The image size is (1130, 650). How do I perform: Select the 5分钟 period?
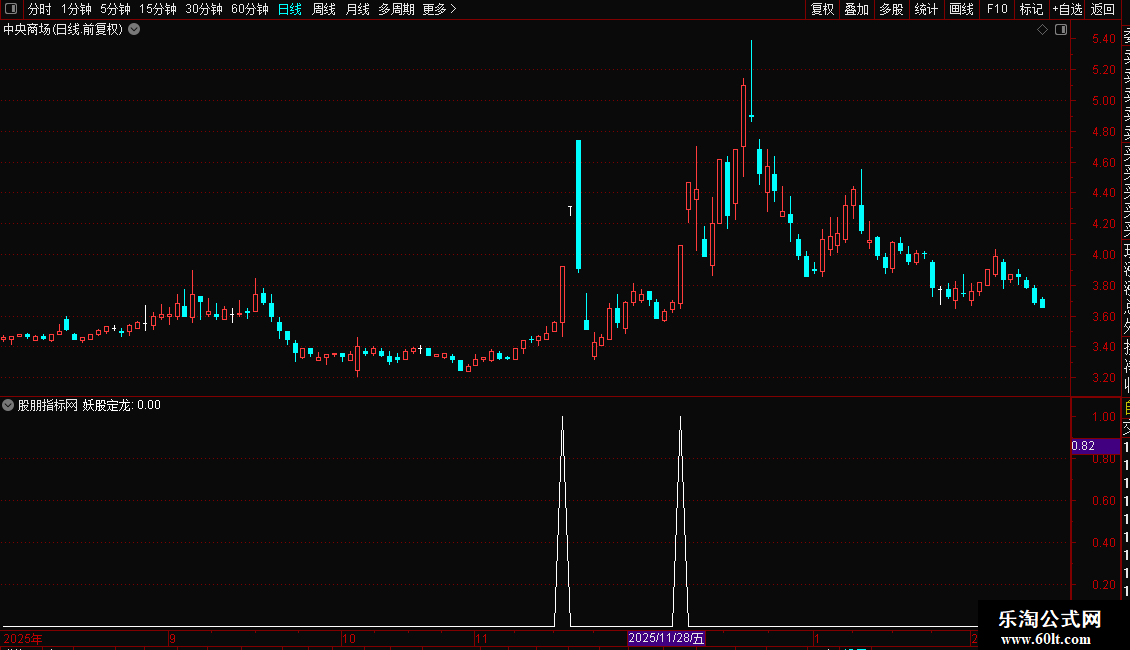click(x=115, y=9)
